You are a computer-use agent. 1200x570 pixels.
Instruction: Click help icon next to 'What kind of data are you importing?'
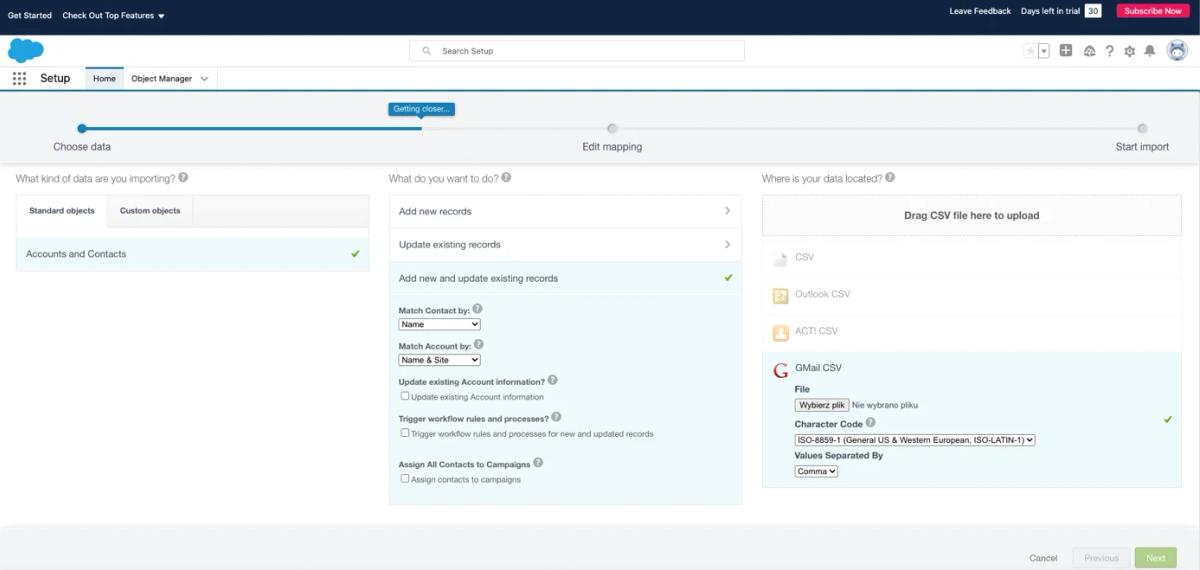tap(183, 178)
